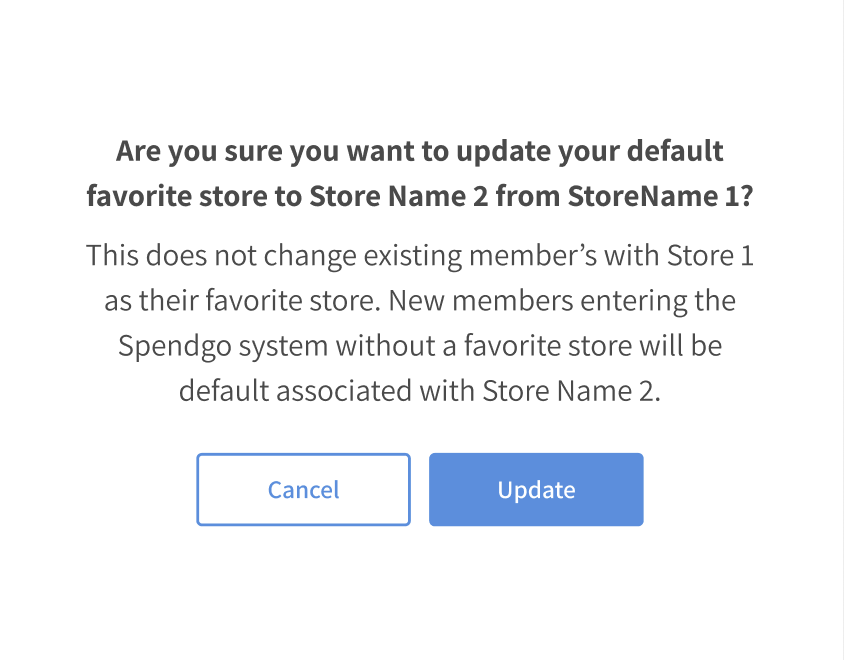Screen dimensions: 844x660
Task: Click "StoreName 1?" in the bold heading
Action: (x=660, y=197)
